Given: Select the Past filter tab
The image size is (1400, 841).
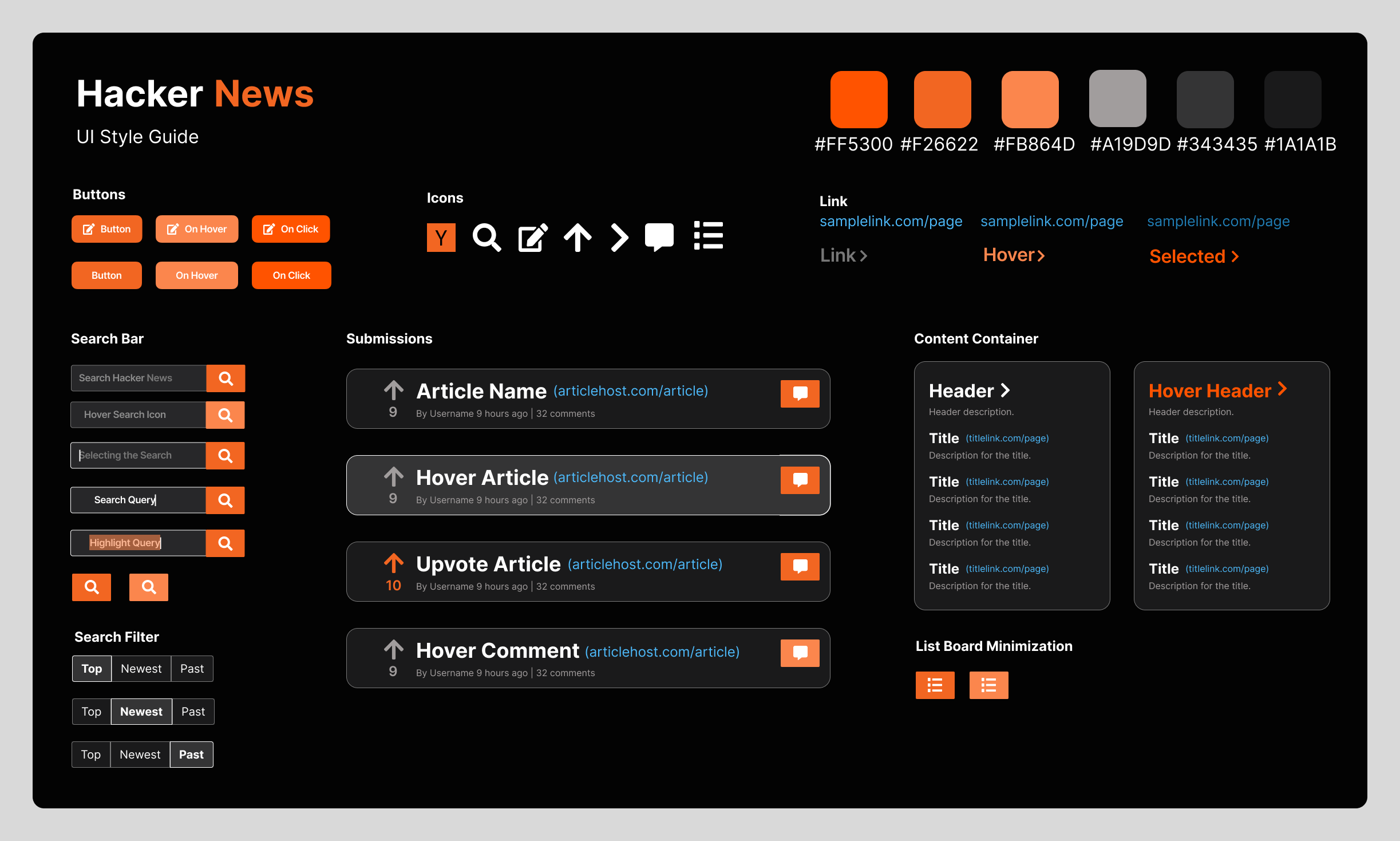Looking at the screenshot, I should click(x=190, y=754).
